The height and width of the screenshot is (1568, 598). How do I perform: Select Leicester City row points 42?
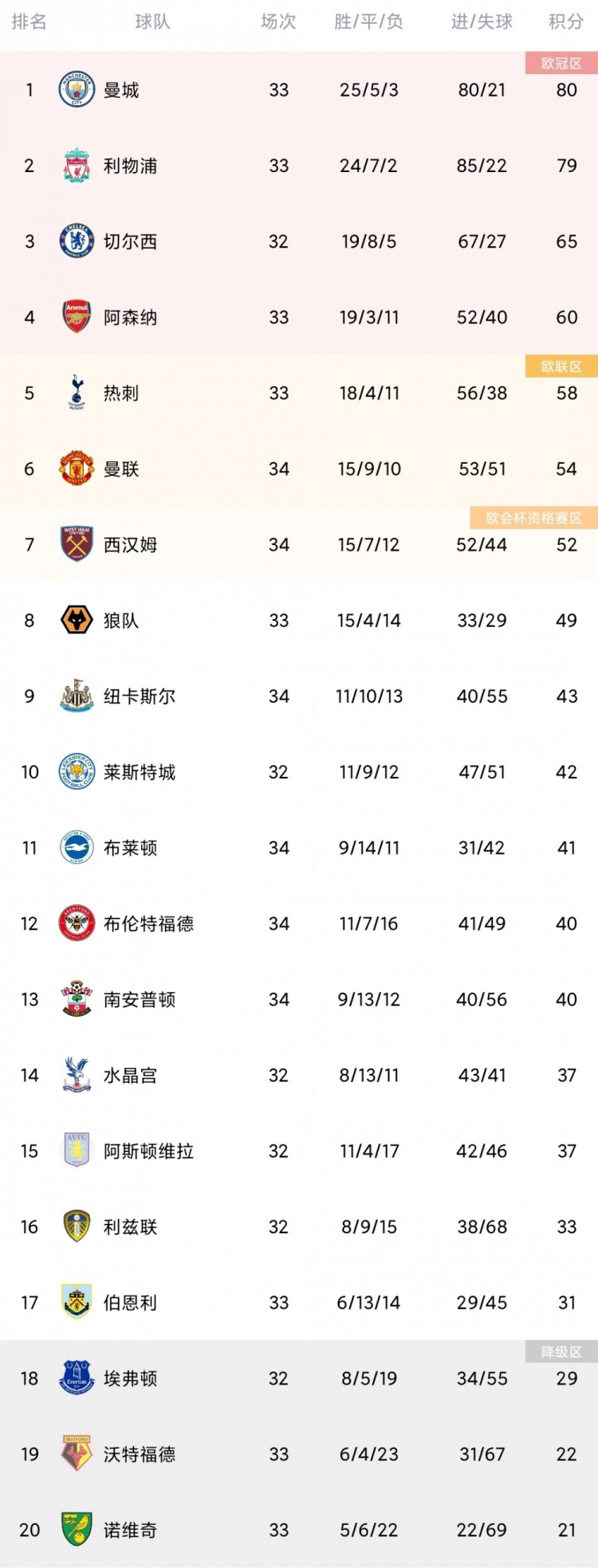(566, 772)
